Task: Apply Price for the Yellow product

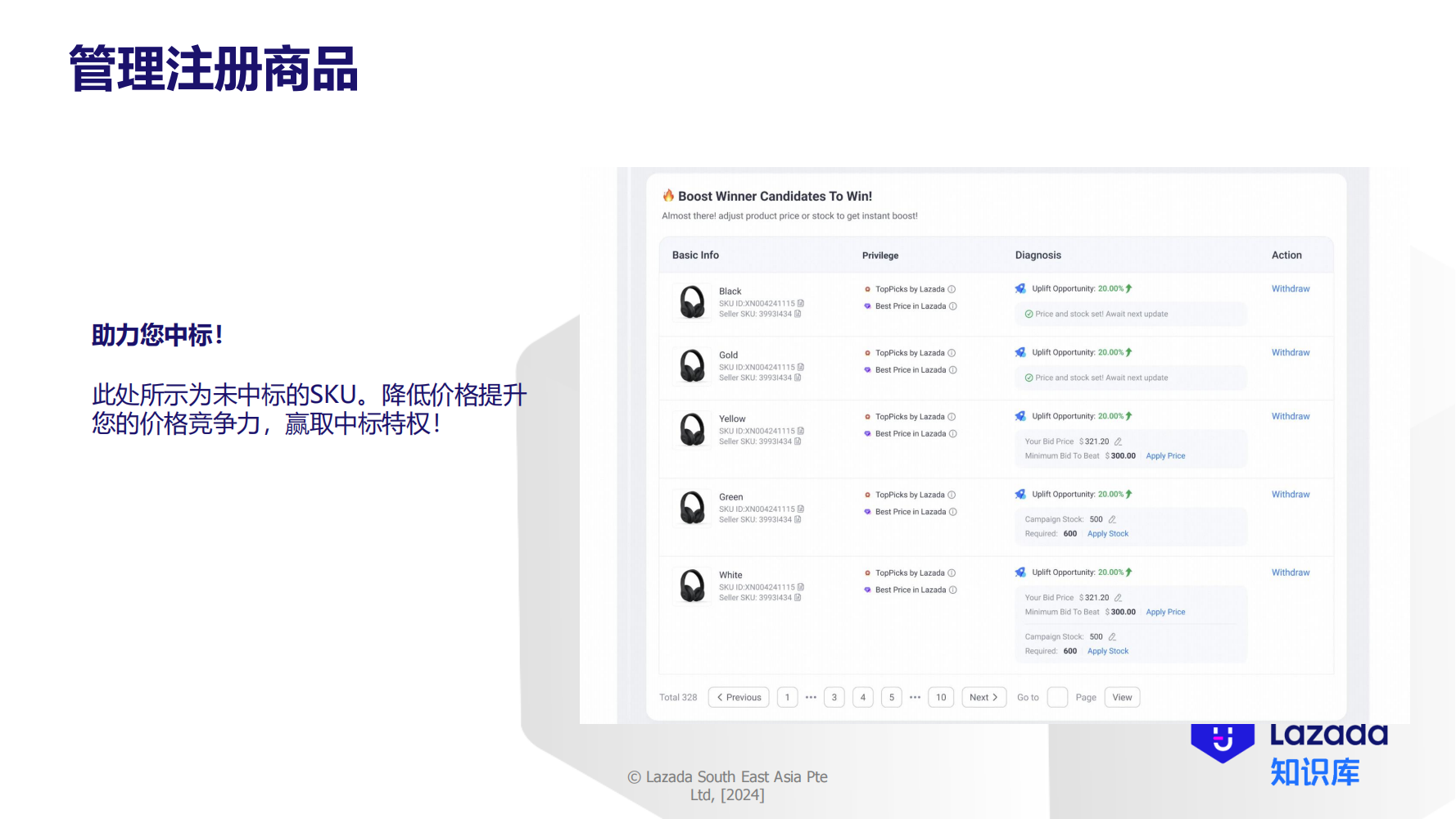Action: pyautogui.click(x=1165, y=456)
